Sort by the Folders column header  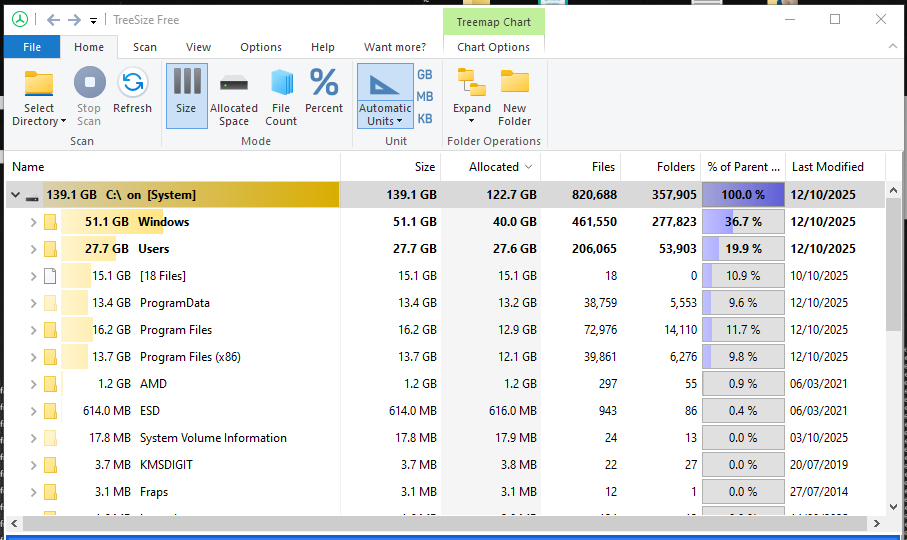click(661, 167)
